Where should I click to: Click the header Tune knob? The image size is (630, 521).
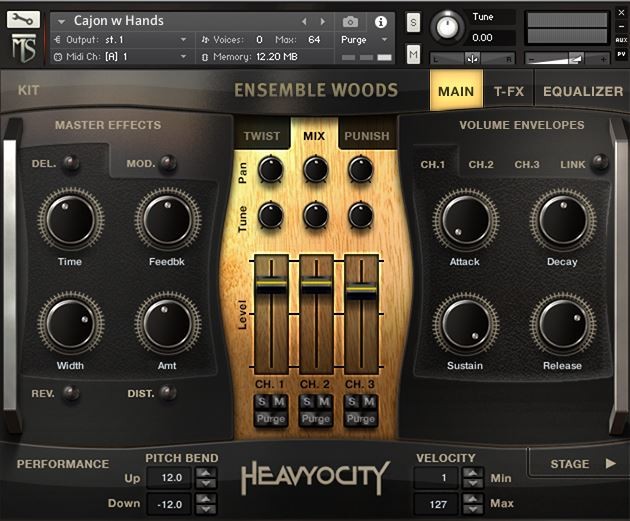coord(447,27)
